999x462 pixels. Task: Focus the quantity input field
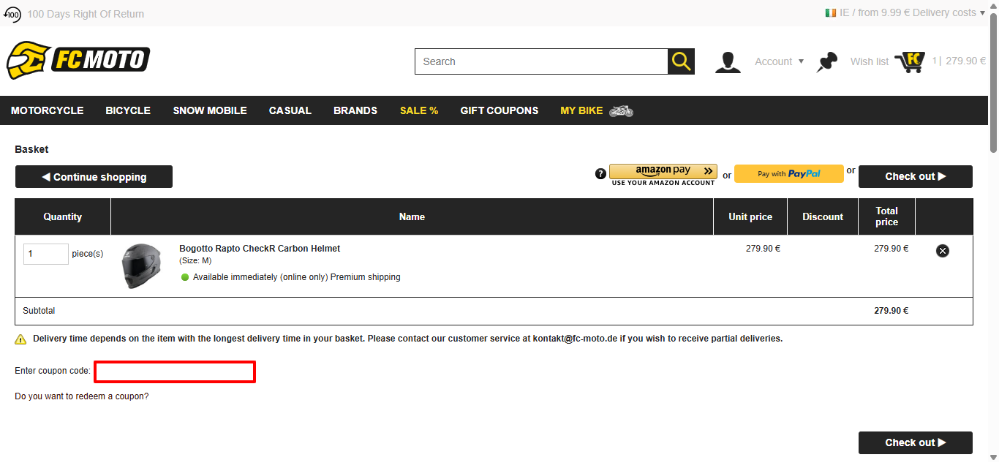coord(46,254)
